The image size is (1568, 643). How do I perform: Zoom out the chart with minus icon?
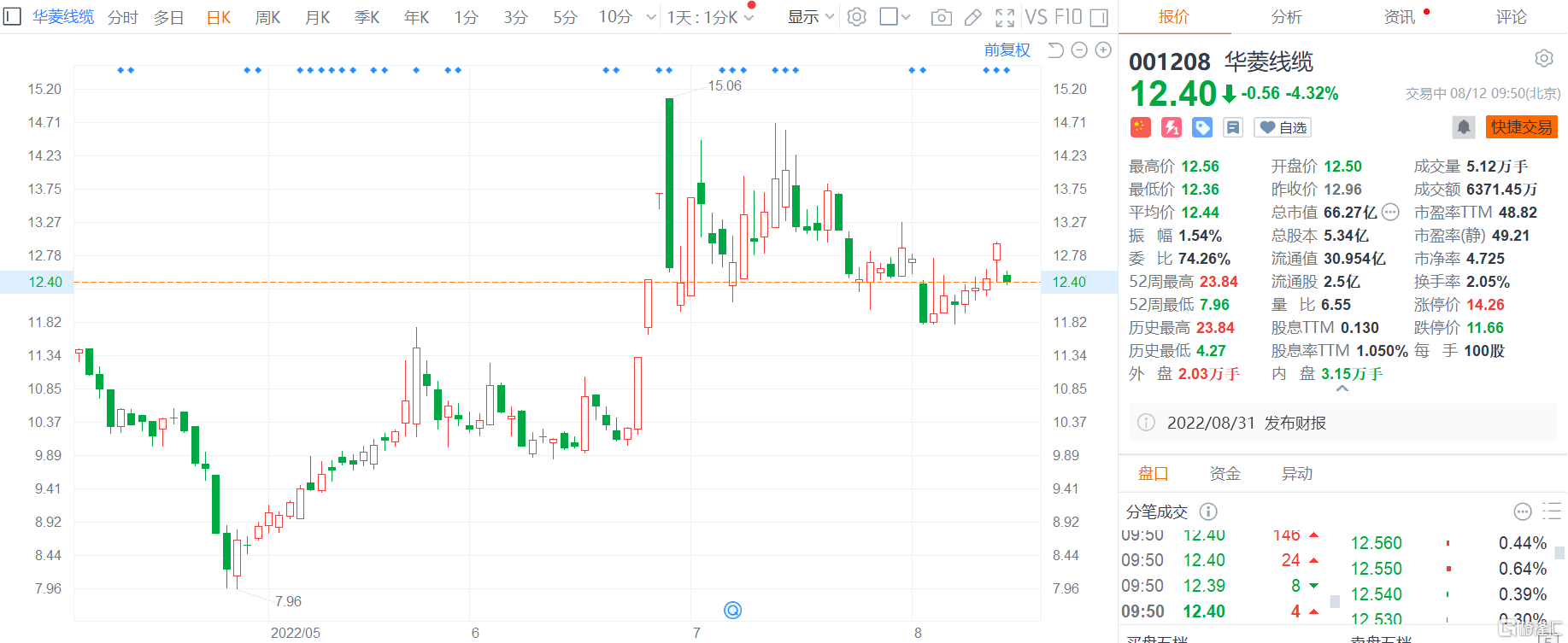pyautogui.click(x=1079, y=50)
